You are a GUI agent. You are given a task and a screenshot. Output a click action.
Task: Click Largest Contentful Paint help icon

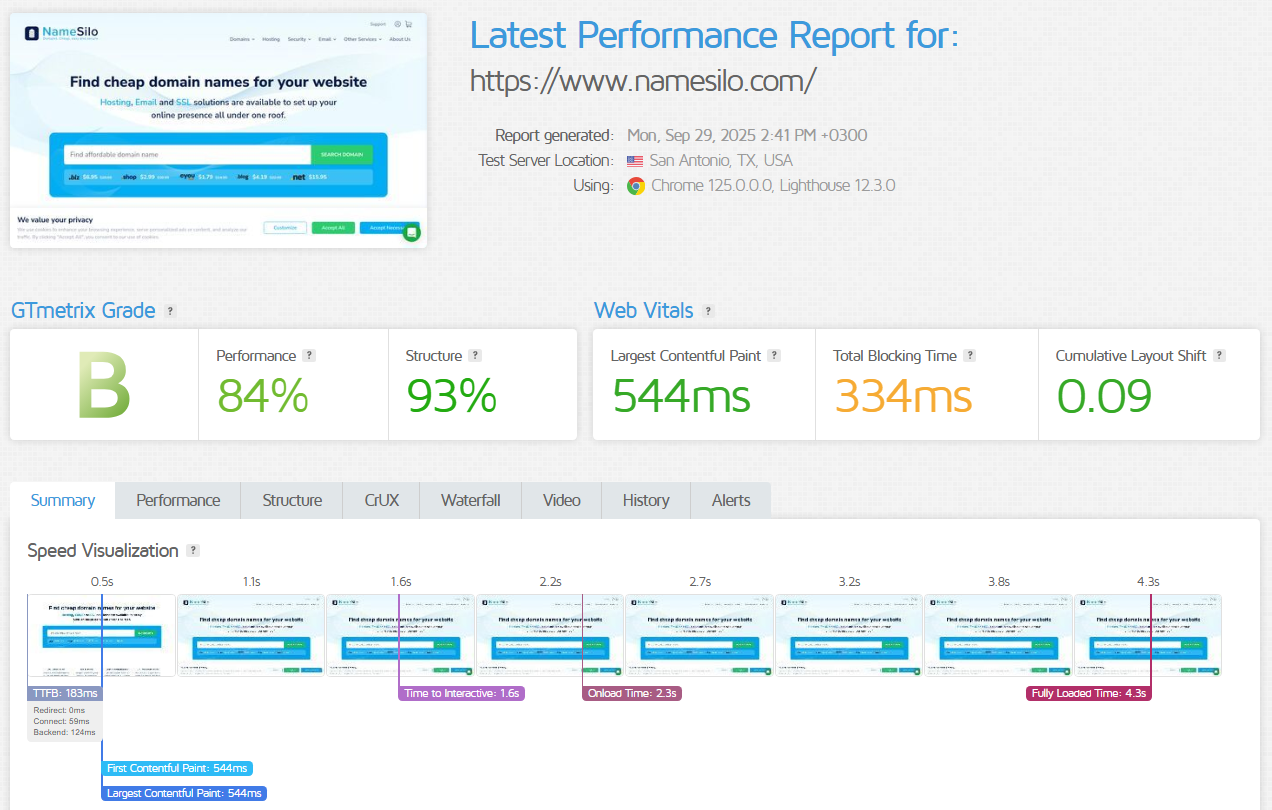point(774,355)
